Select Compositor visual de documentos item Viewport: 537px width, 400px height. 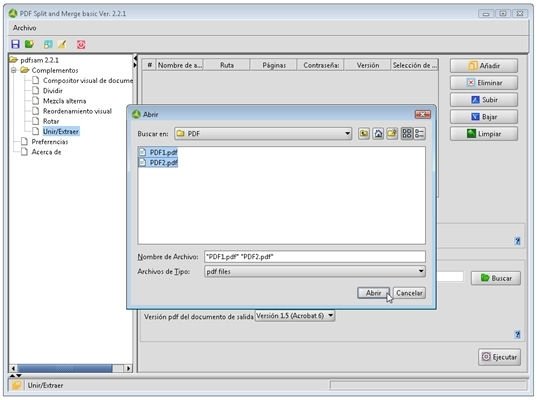(88, 80)
